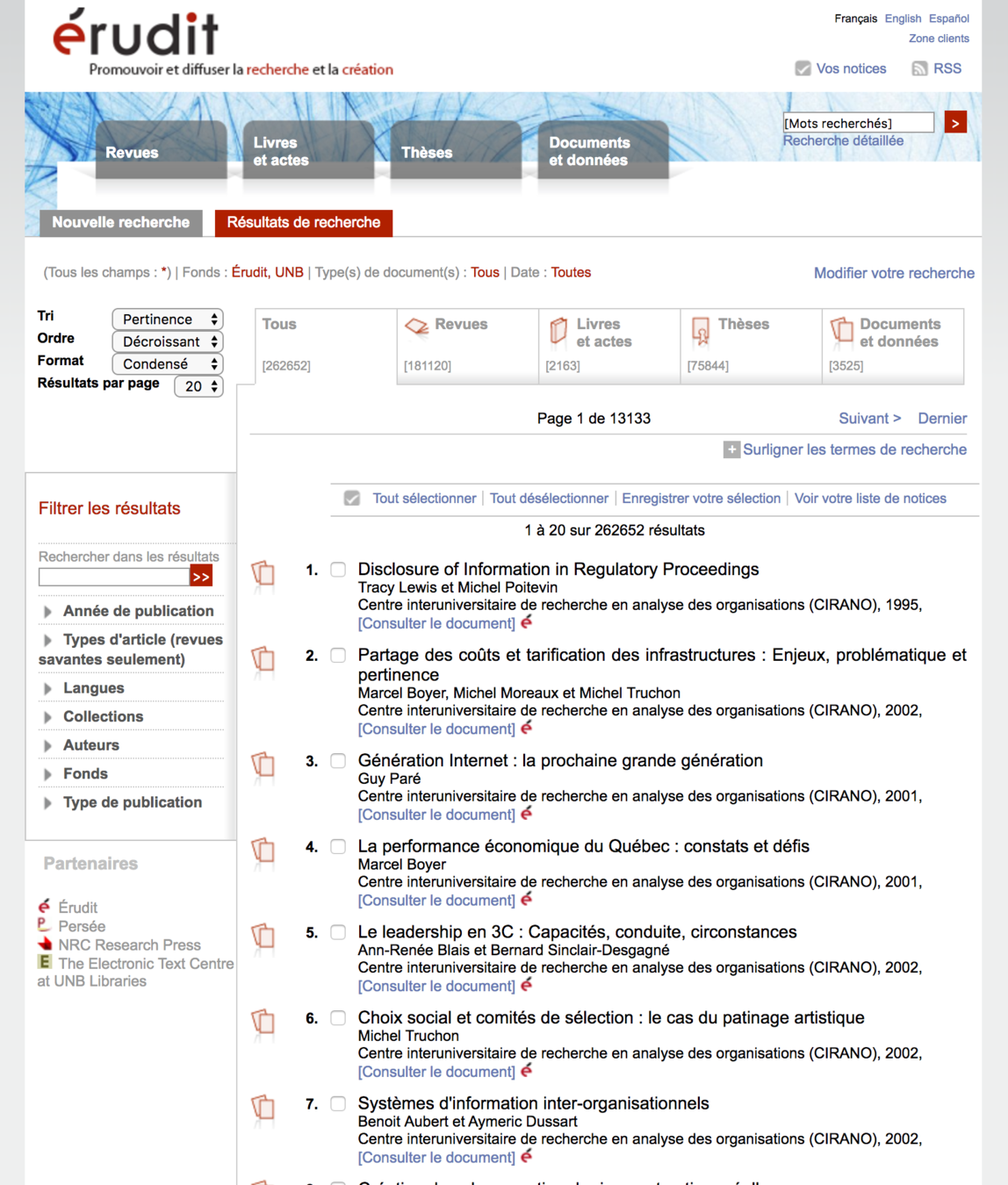The height and width of the screenshot is (1185, 1008).
Task: Open the Livres et actes navigation tab
Action: [309, 151]
